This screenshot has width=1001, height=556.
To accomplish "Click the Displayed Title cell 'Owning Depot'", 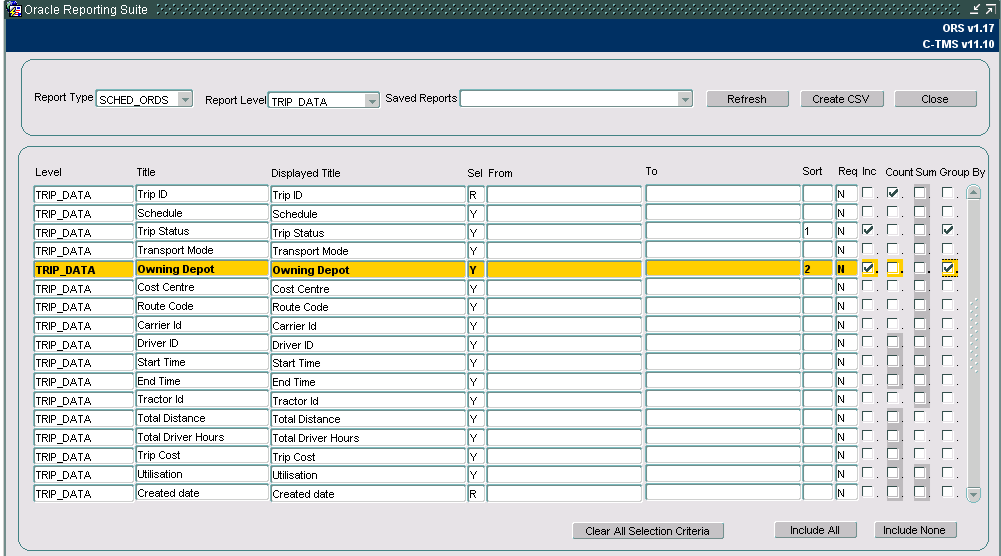I will coord(368,269).
